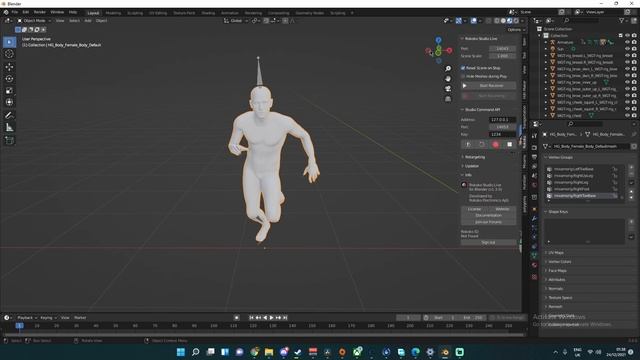Image resolution: width=640 pixels, height=360 pixels.
Task: Toggle Collection exclude checkbox in outliner
Action: click(x=621, y=36)
